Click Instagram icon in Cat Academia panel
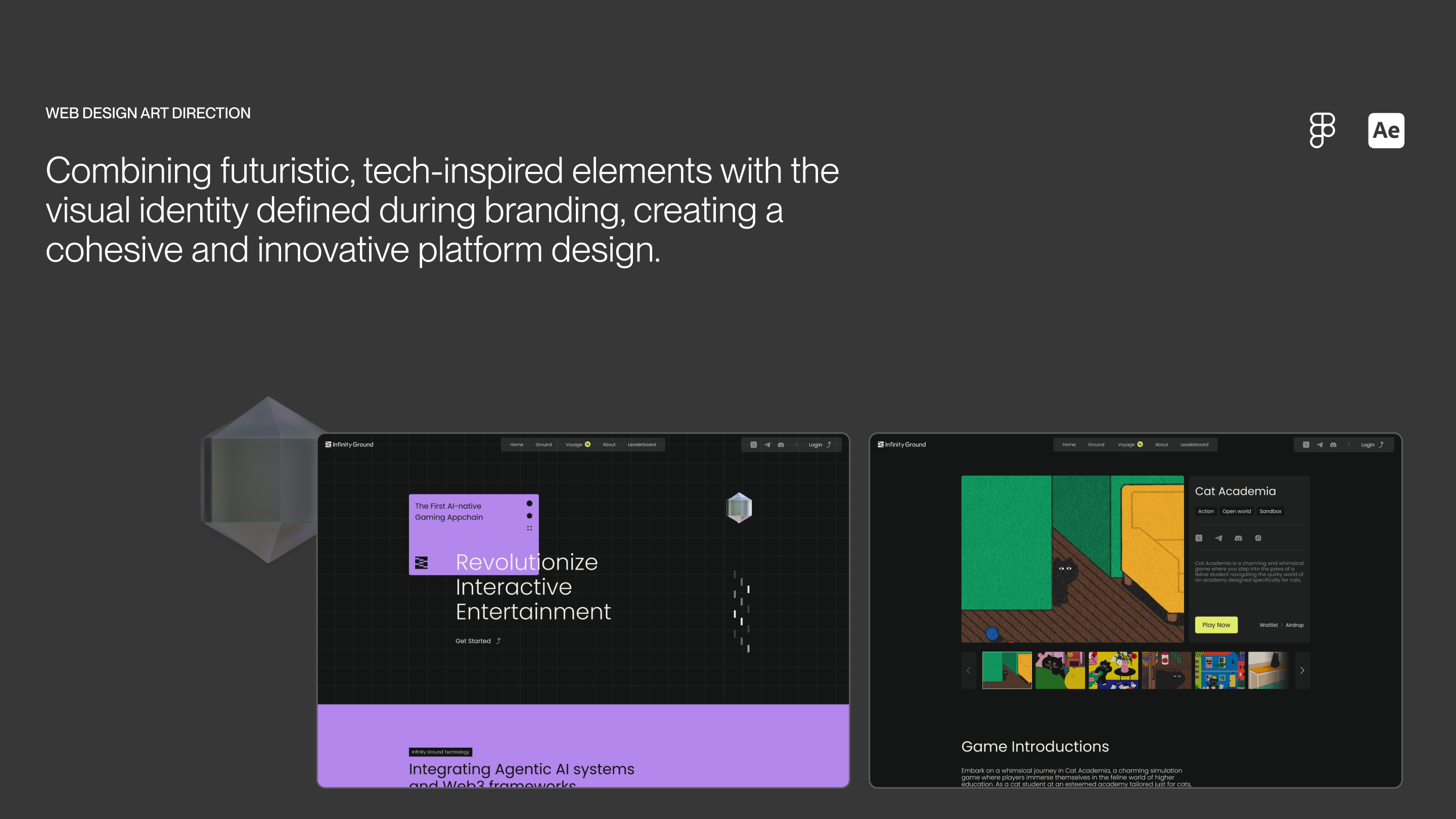1456x819 pixels. click(1258, 538)
